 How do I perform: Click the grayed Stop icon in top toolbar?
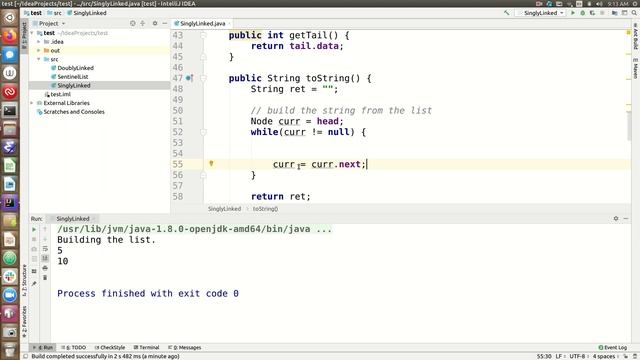[x=602, y=13]
